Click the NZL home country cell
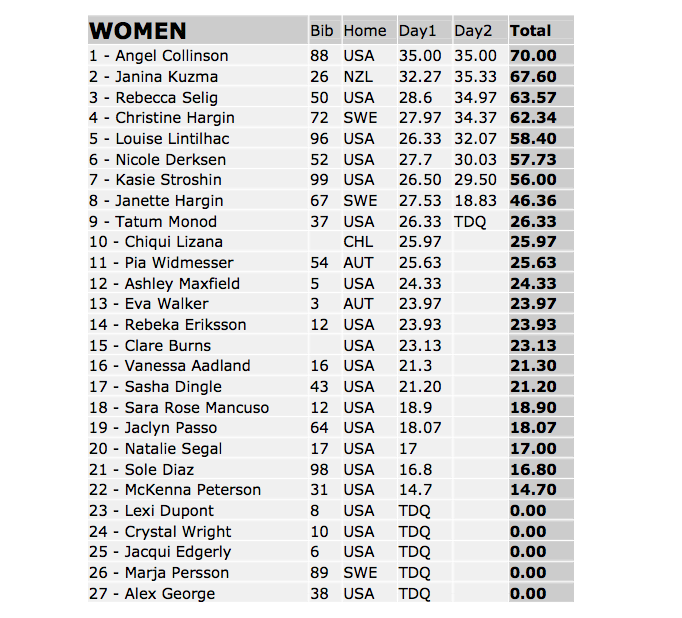Screen dimensions: 682x618 click(359, 77)
